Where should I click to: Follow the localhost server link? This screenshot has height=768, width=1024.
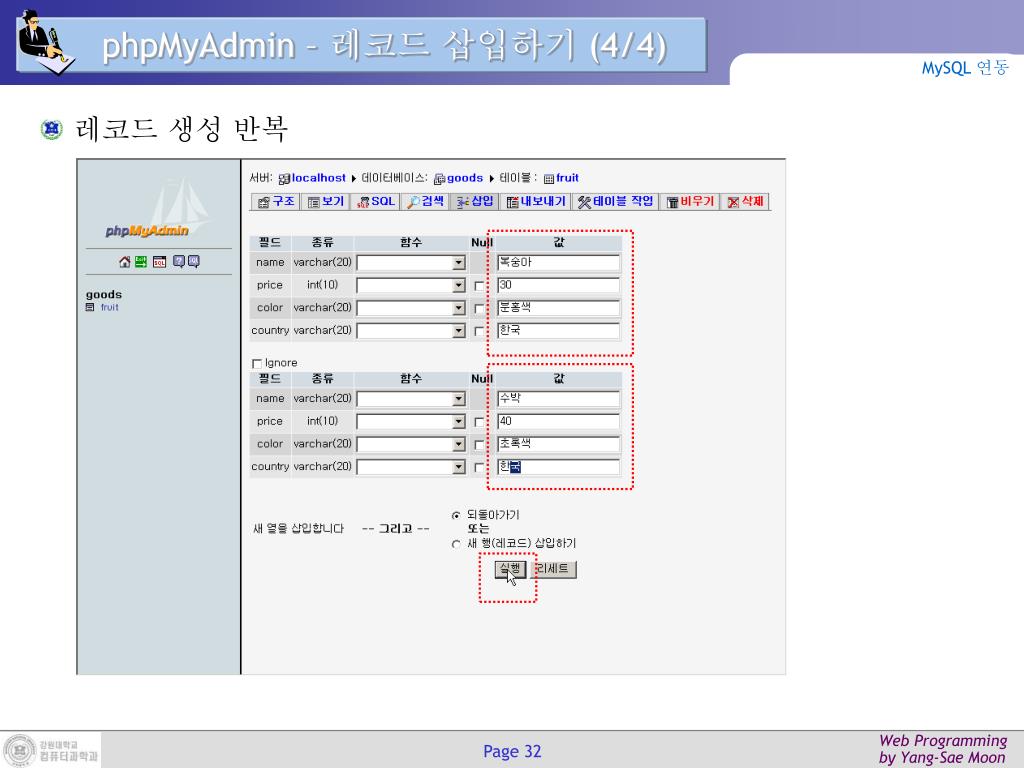pyautogui.click(x=319, y=178)
